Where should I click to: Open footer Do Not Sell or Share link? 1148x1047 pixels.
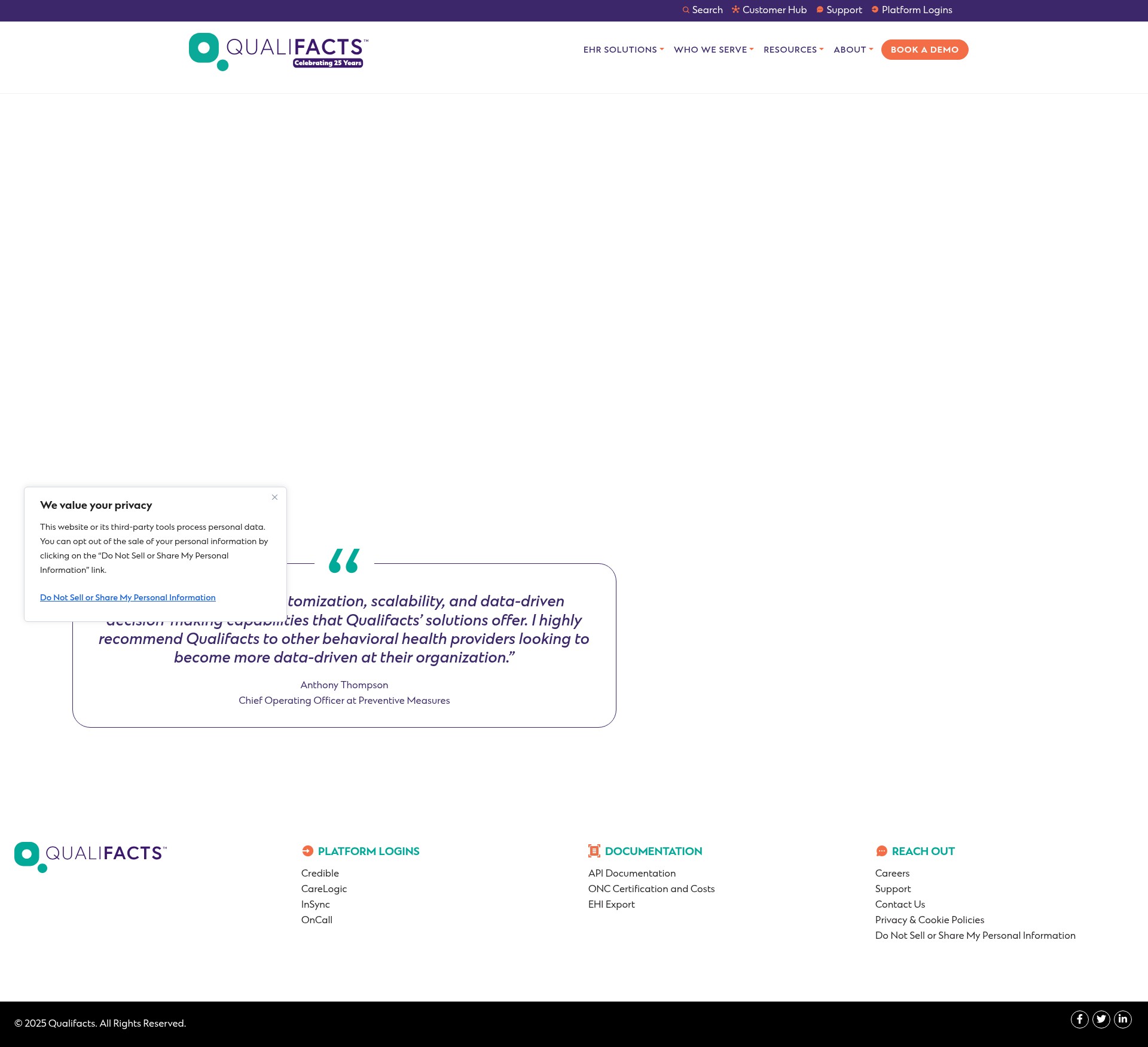point(975,935)
